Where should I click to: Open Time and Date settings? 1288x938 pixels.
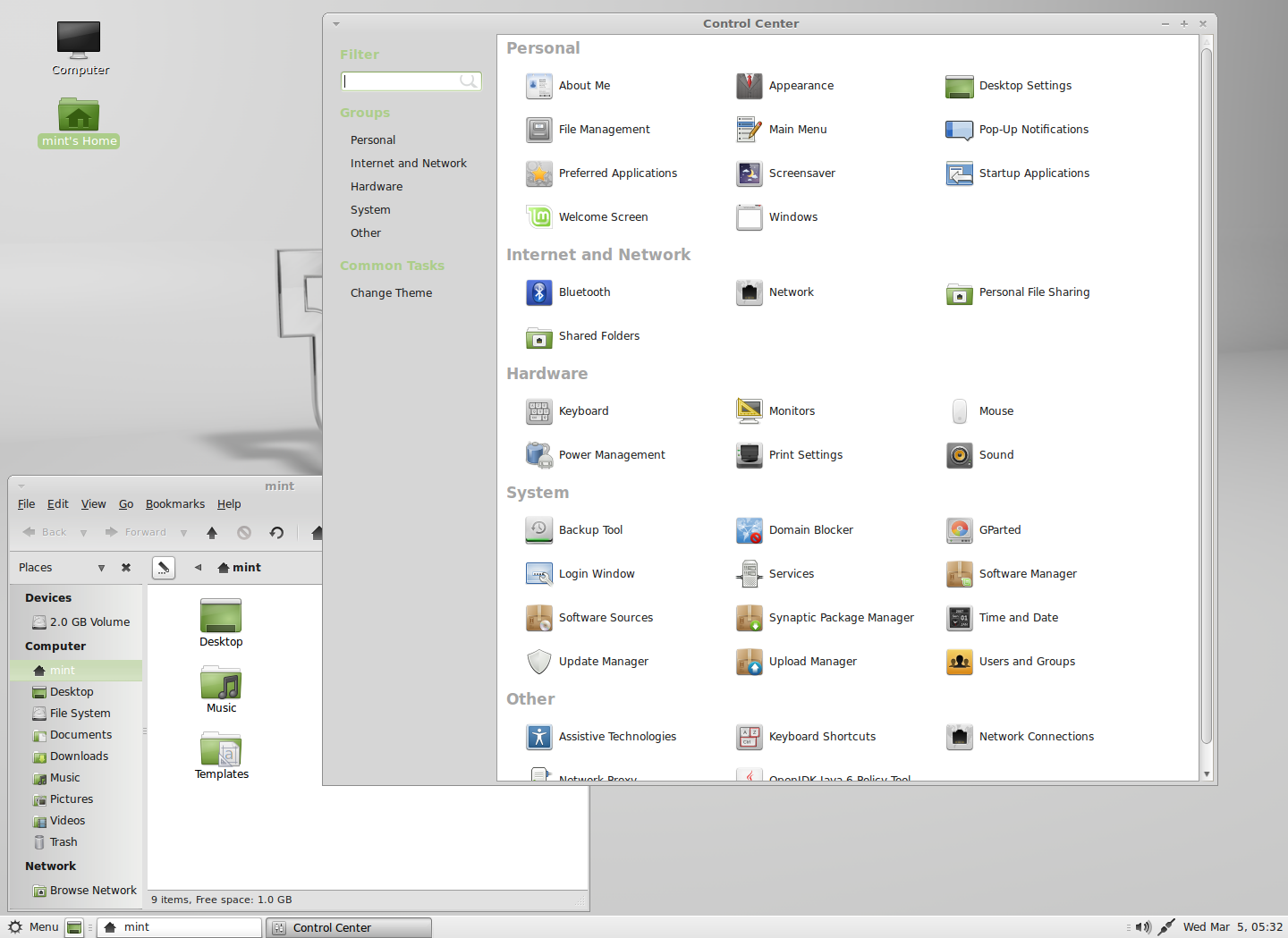tap(1003, 618)
